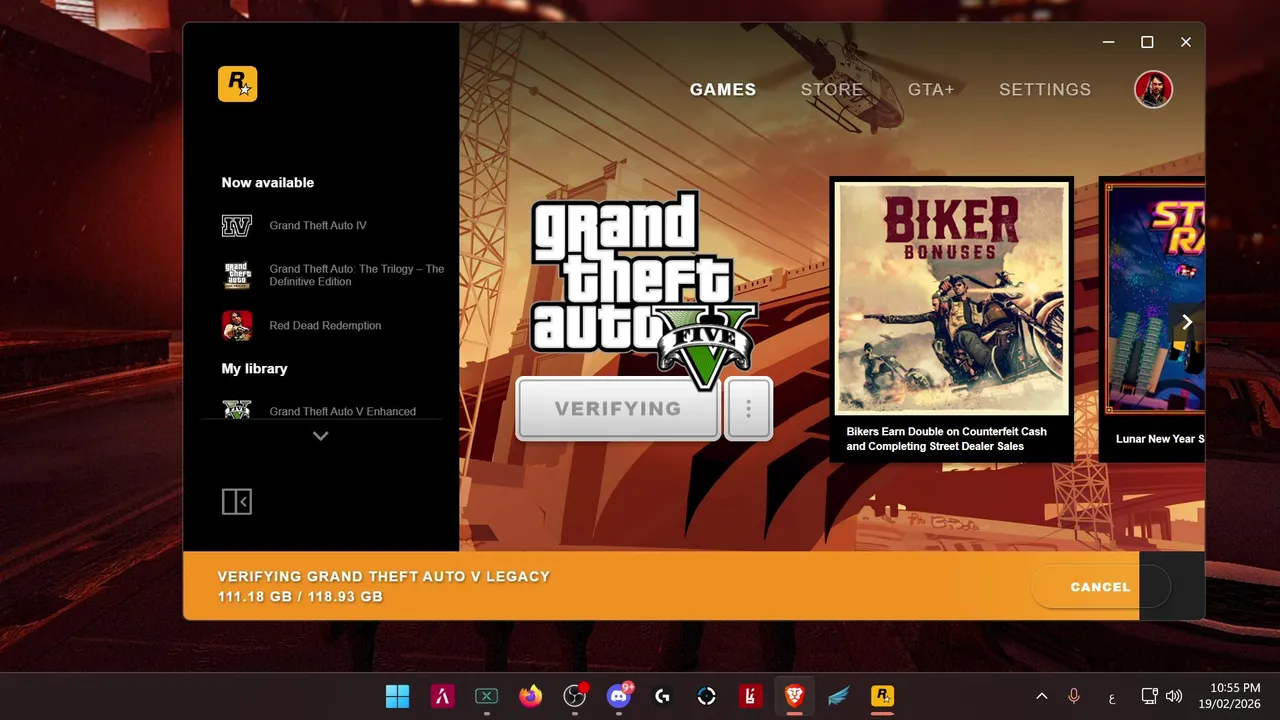The width and height of the screenshot is (1280, 720).
Task: Open the red L app in taskbar
Action: coord(750,696)
